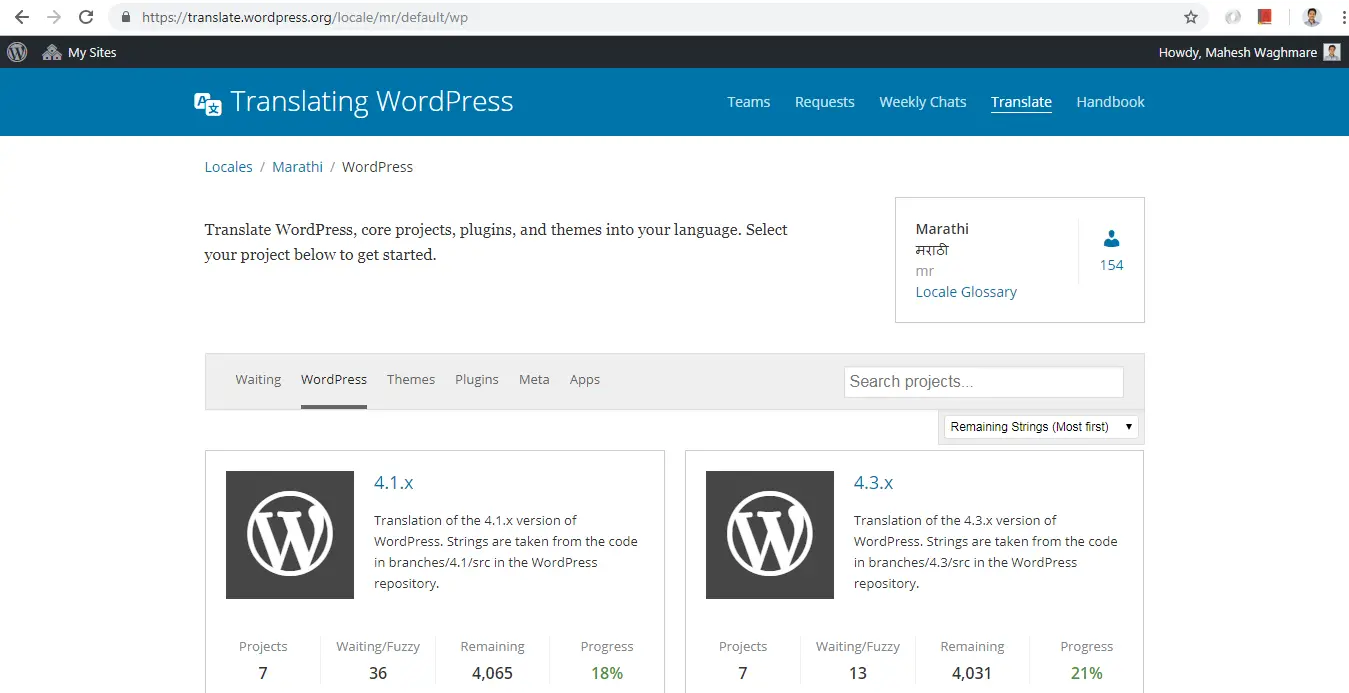Switch to the Themes tab
The width and height of the screenshot is (1349, 693).
(411, 380)
